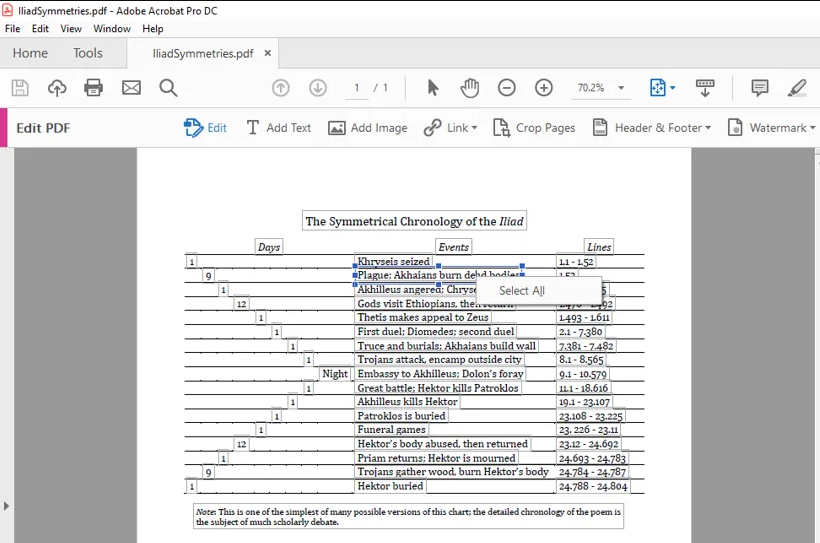Viewport: 820px width, 543px height.
Task: Click 'Truce and burials; Akhaians build wall'
Action: (x=447, y=345)
